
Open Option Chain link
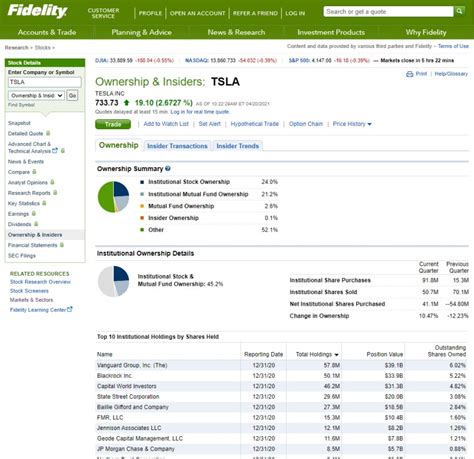click(x=306, y=124)
